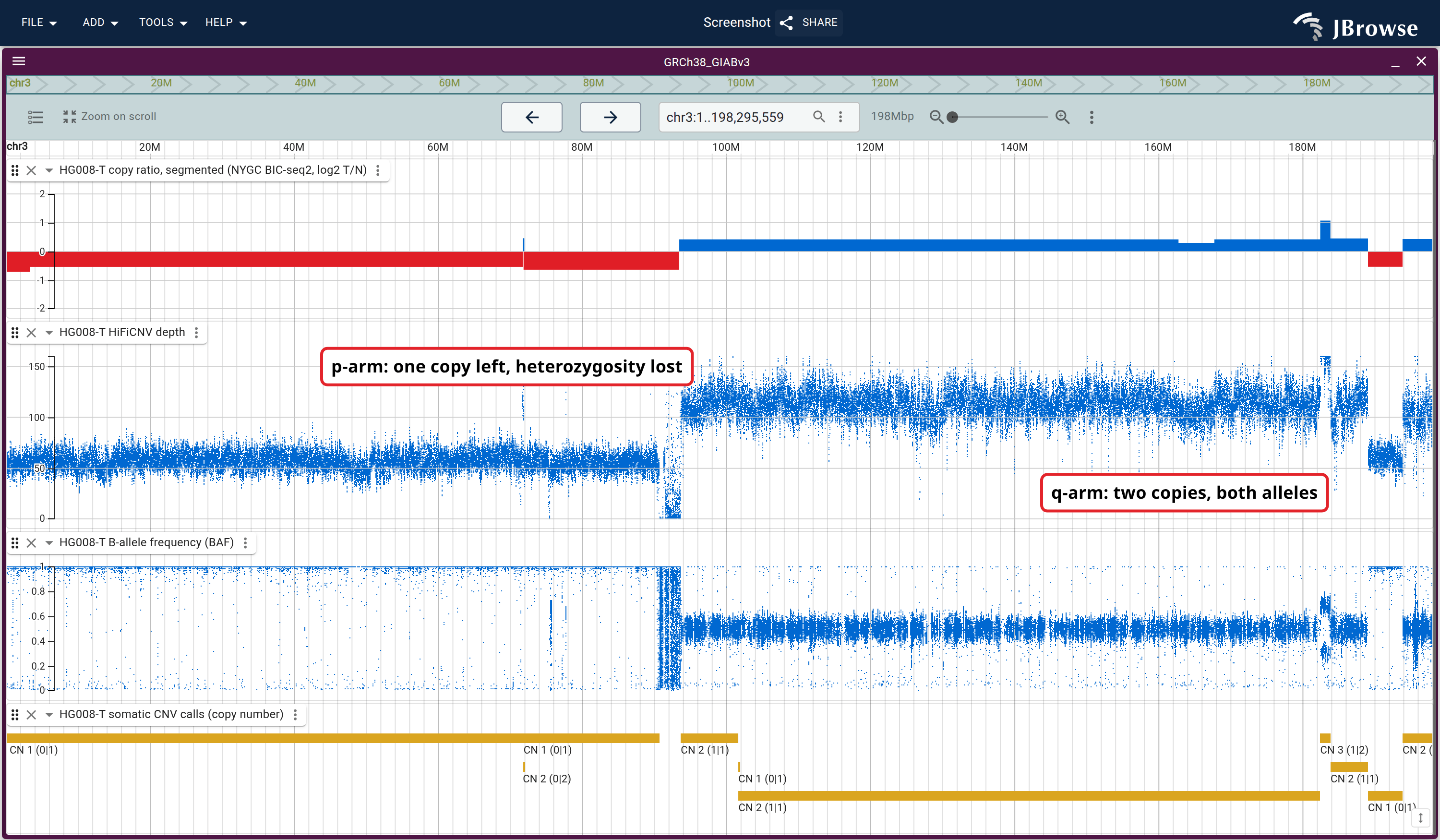Pan right with the forward arrow
Image resolution: width=1440 pixels, height=840 pixels.
610,117
